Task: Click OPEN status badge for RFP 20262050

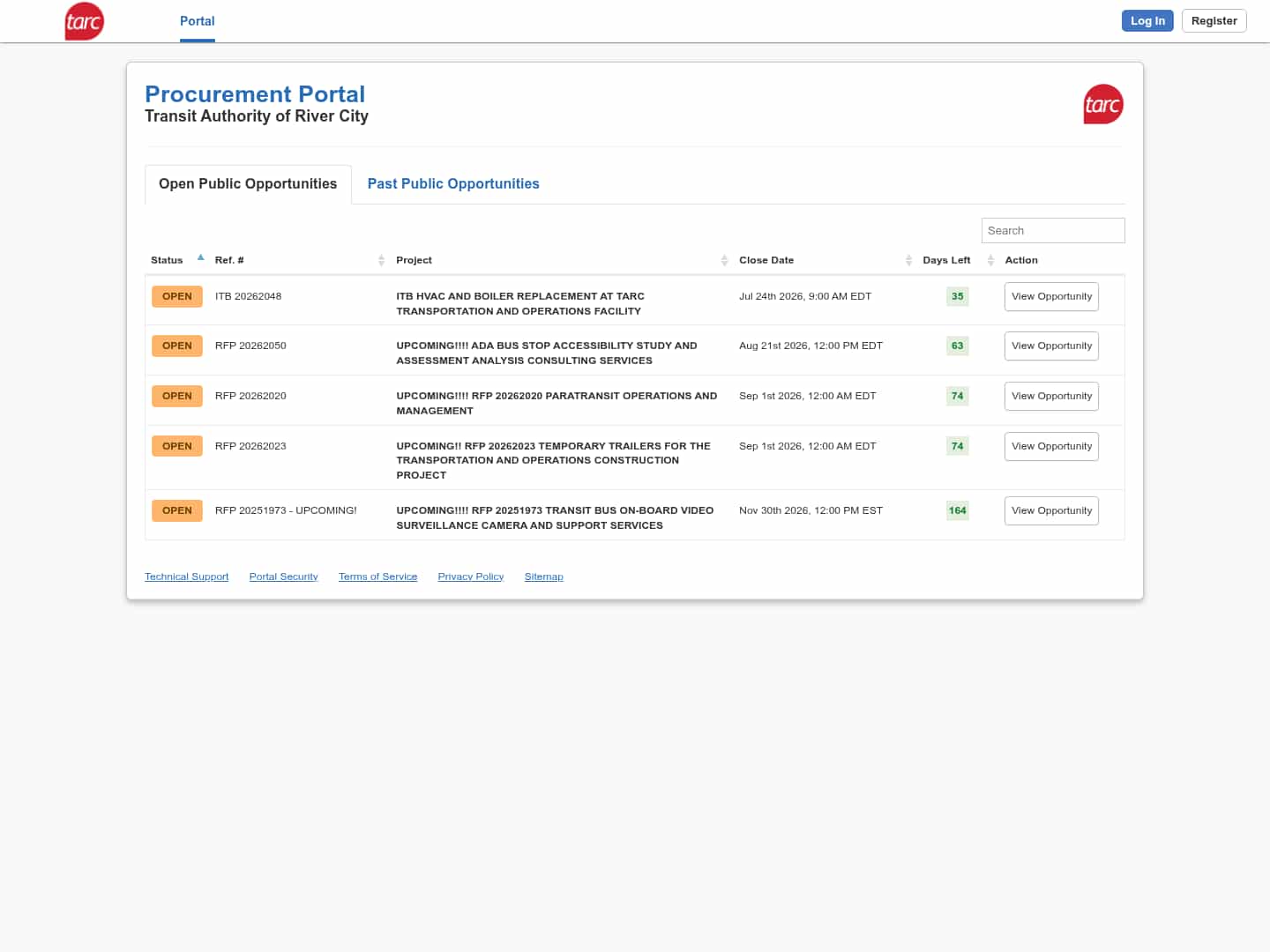Action: [x=177, y=346]
